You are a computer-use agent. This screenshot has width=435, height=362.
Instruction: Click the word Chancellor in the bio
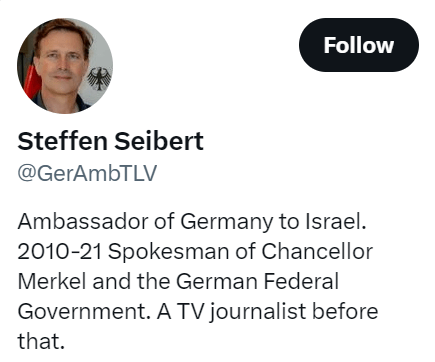[317, 251]
